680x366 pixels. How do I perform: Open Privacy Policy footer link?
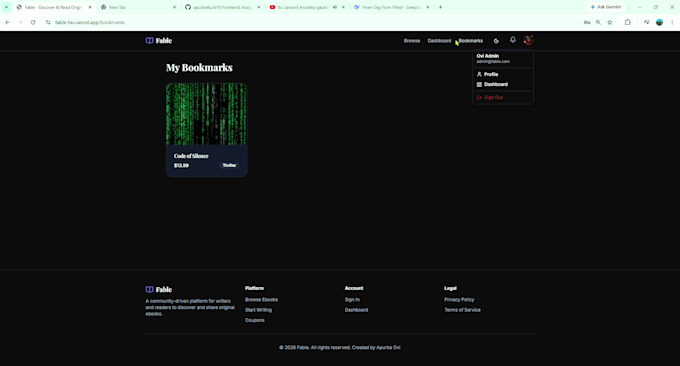click(x=459, y=300)
